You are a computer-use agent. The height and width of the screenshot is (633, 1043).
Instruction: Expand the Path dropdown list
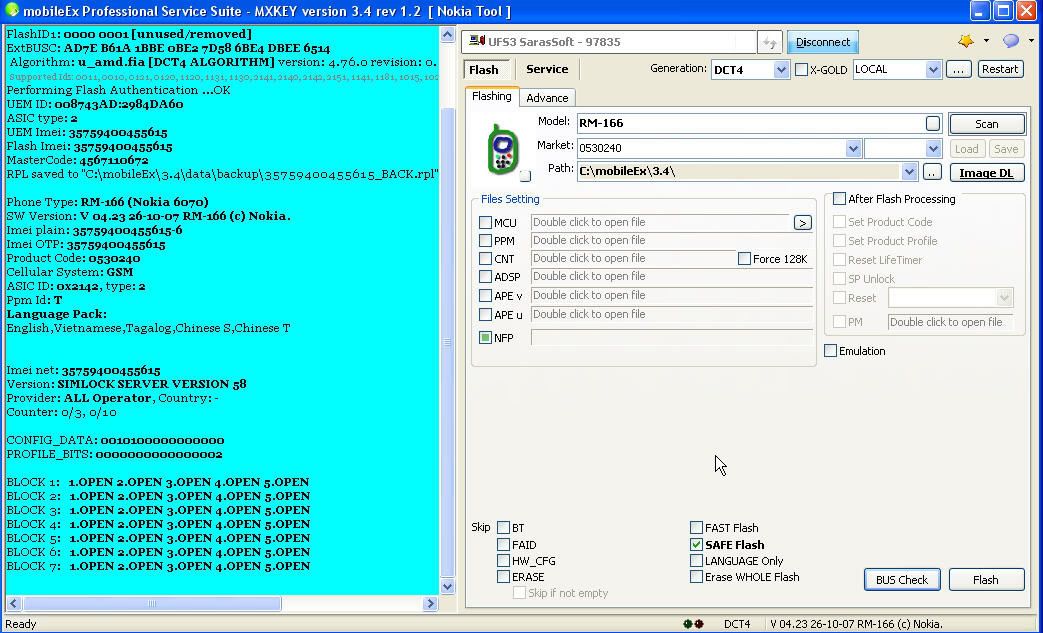(x=909, y=172)
